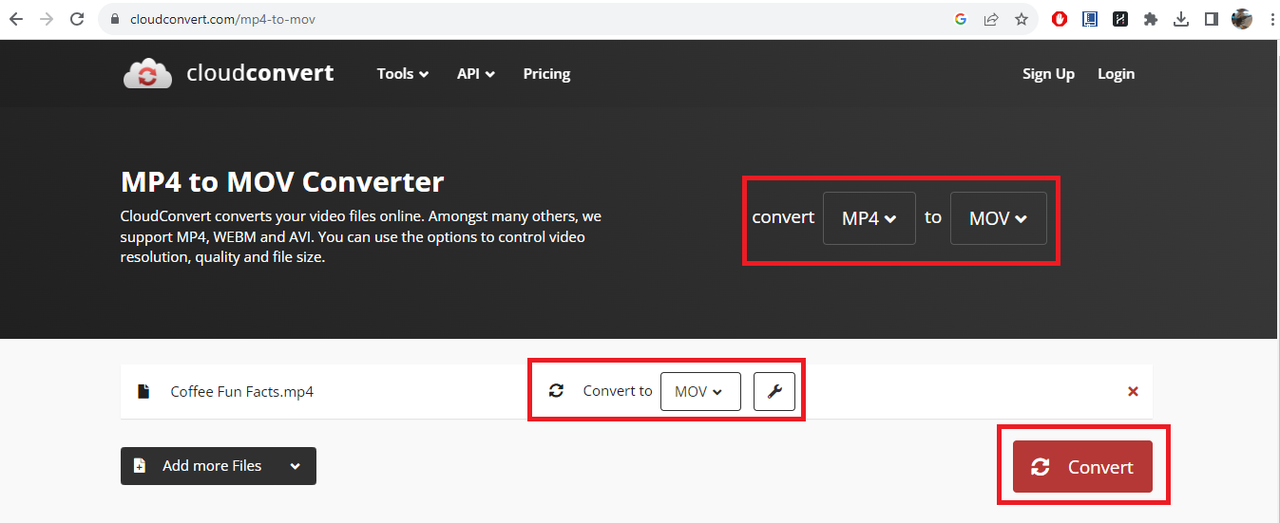The image size is (1280, 523).
Task: Open the MP4 source format dropdown
Action: point(869,218)
